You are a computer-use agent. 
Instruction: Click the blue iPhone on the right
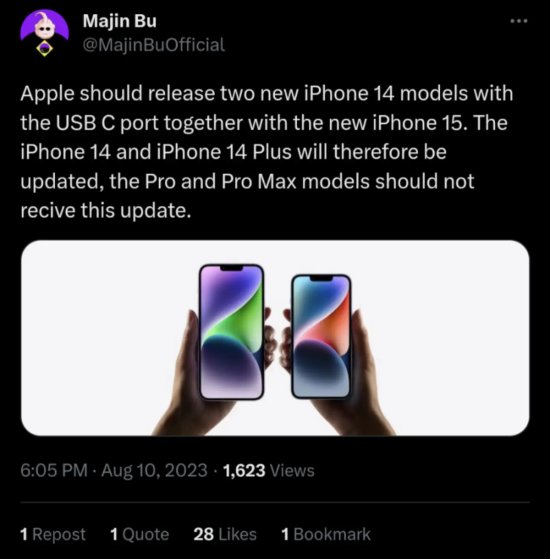tap(321, 336)
